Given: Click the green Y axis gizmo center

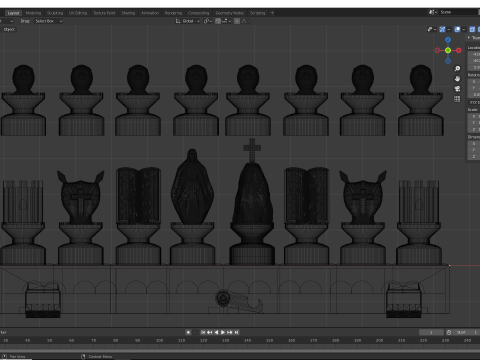Looking at the screenshot, I should click(448, 50).
